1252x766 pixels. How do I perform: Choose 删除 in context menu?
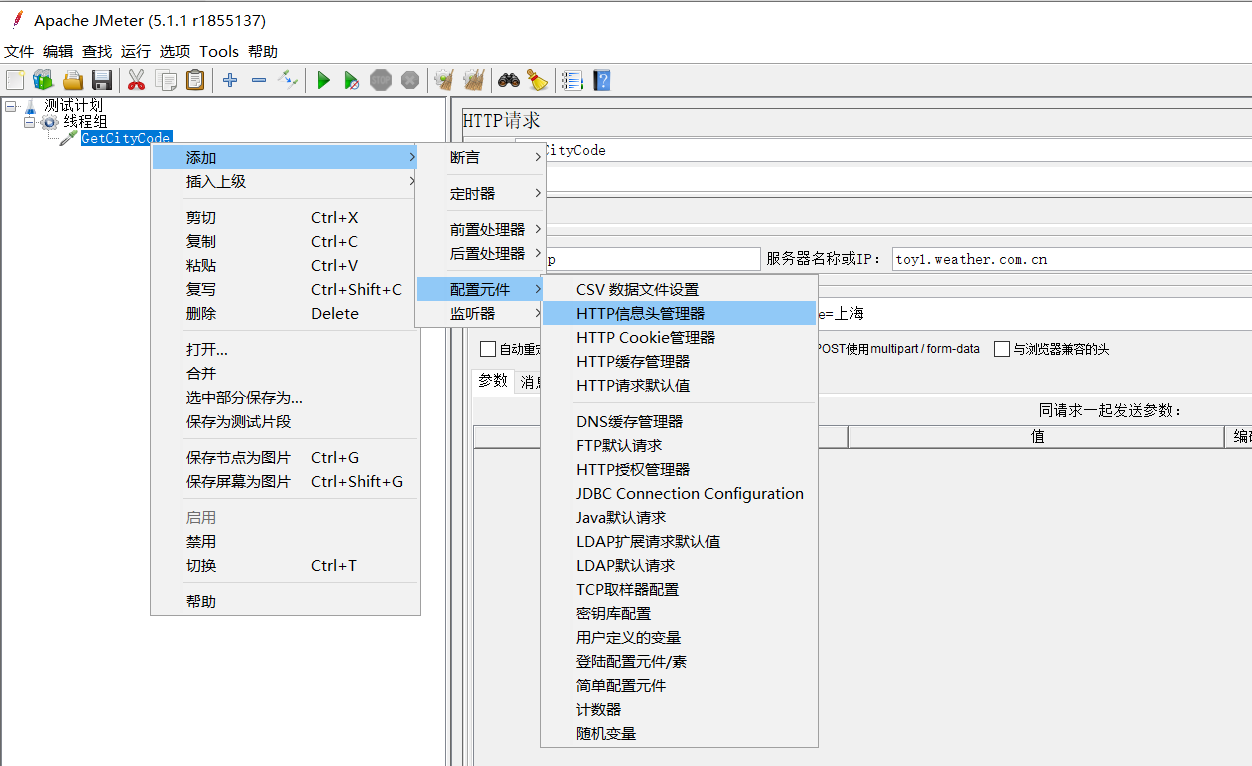tap(285, 314)
